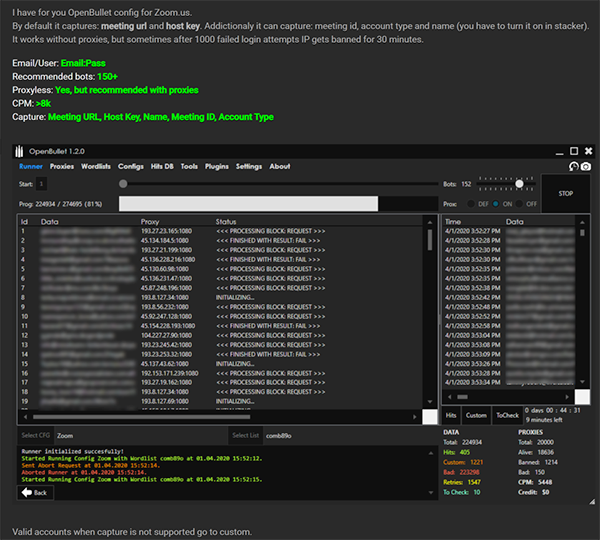Click the bot list scroll left arrow
Screen dimensions: 600x540
pos(26,417)
